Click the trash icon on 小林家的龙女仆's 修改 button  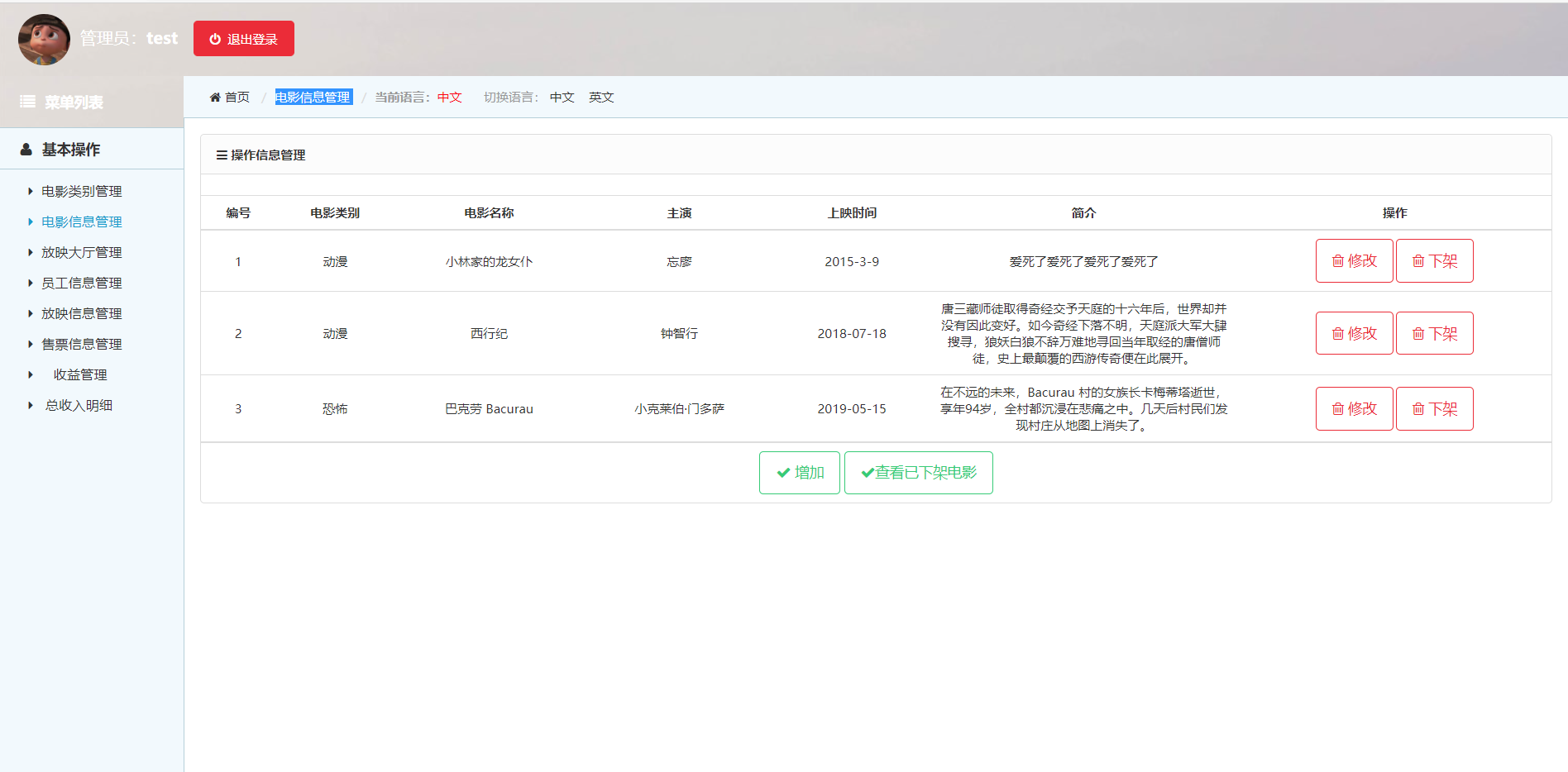click(1338, 260)
